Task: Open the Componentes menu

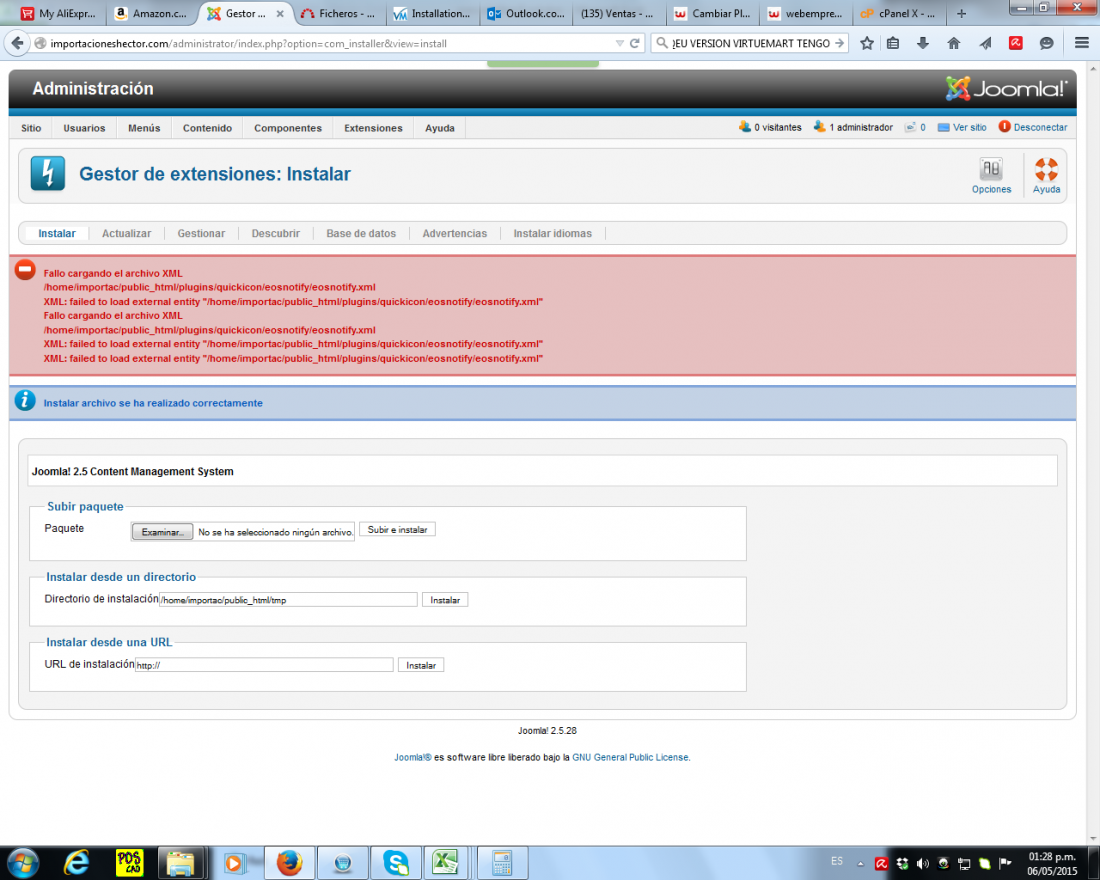Action: (288, 128)
